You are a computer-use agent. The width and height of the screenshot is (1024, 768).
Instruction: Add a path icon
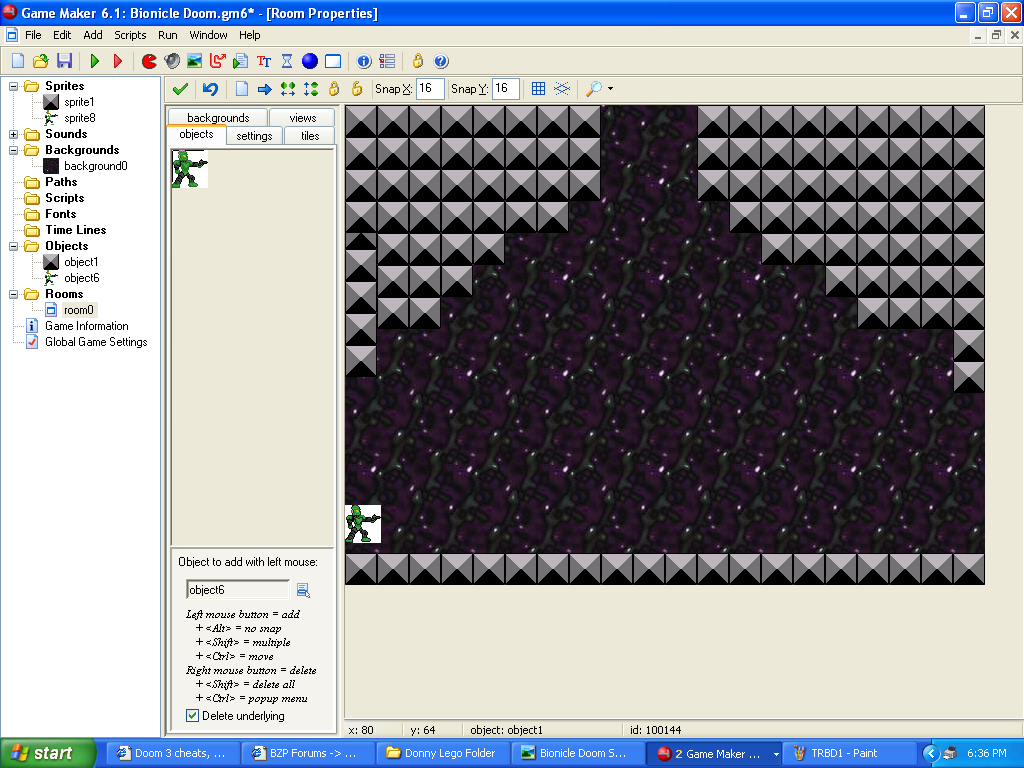tap(217, 61)
